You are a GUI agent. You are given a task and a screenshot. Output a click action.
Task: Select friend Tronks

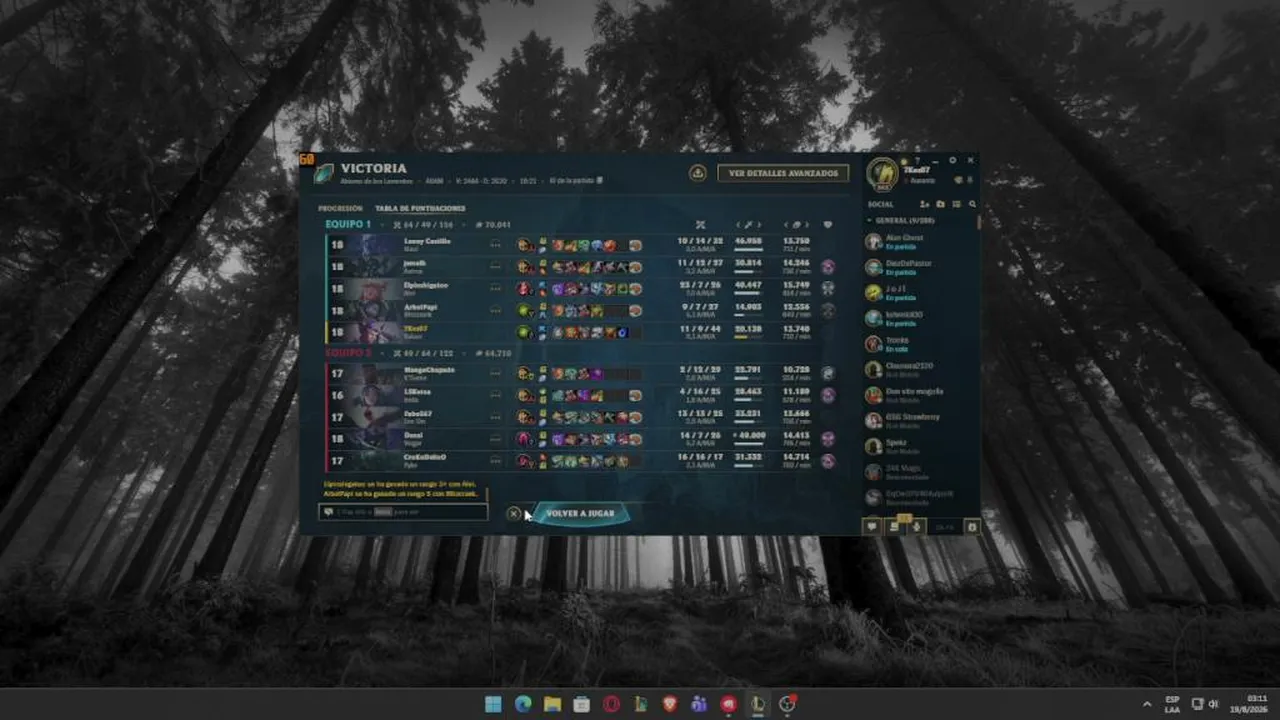tap(920, 343)
